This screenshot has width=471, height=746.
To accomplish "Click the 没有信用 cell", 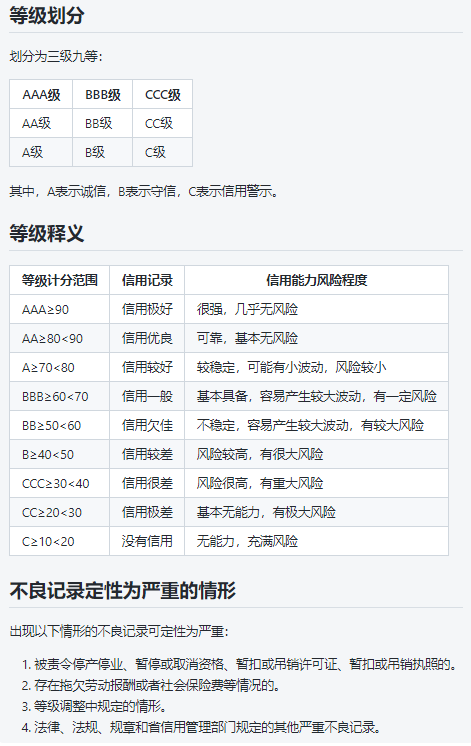I will [147, 541].
